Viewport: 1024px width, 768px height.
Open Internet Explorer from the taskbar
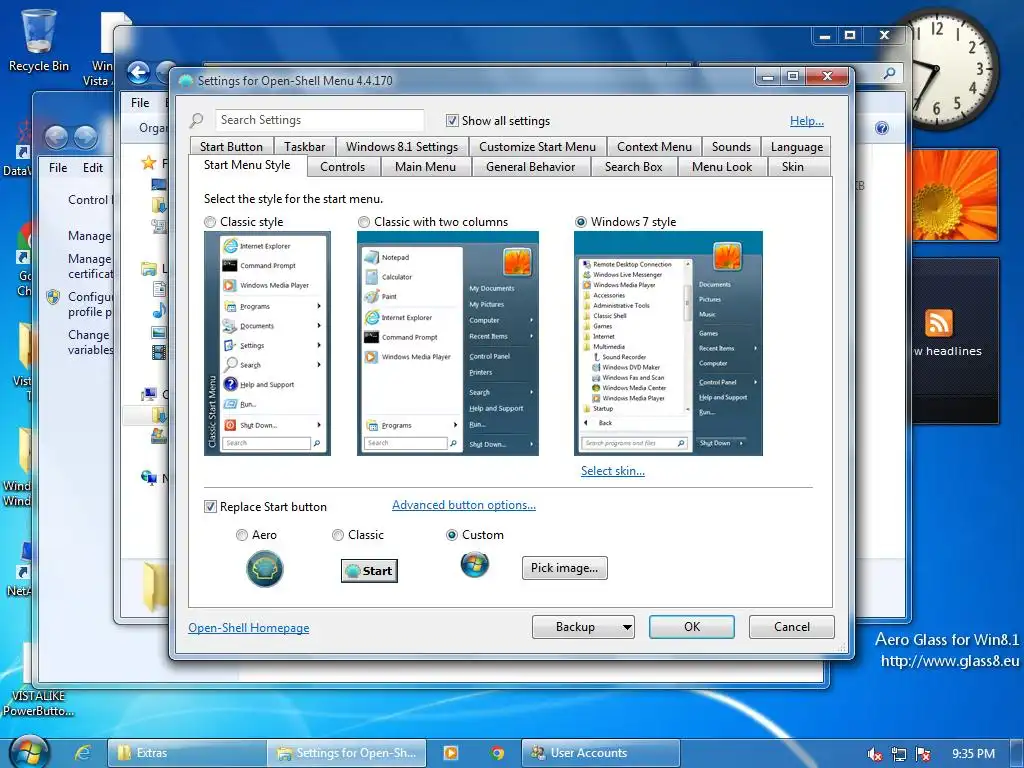(82, 753)
